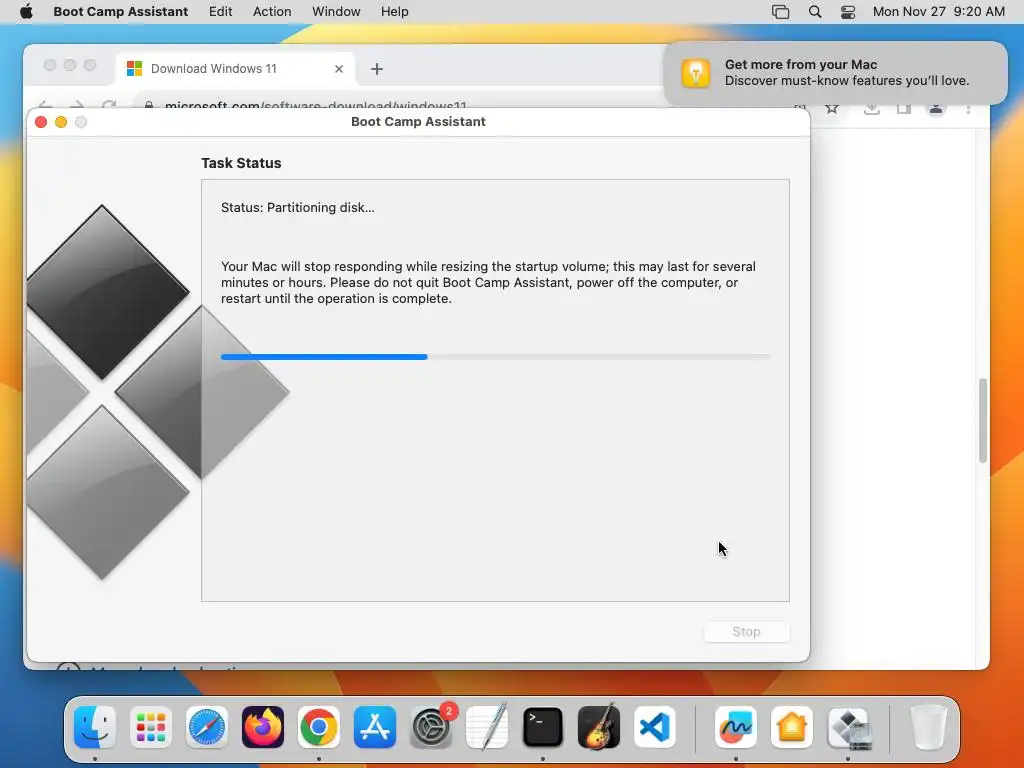
Task: Open the App Store dock icon
Action: 375,727
